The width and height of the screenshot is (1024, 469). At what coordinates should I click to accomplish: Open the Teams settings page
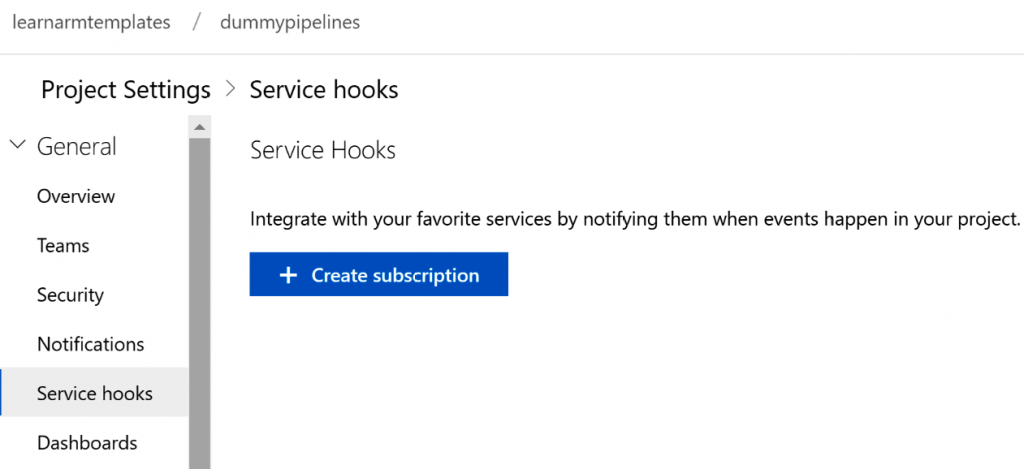(x=63, y=245)
